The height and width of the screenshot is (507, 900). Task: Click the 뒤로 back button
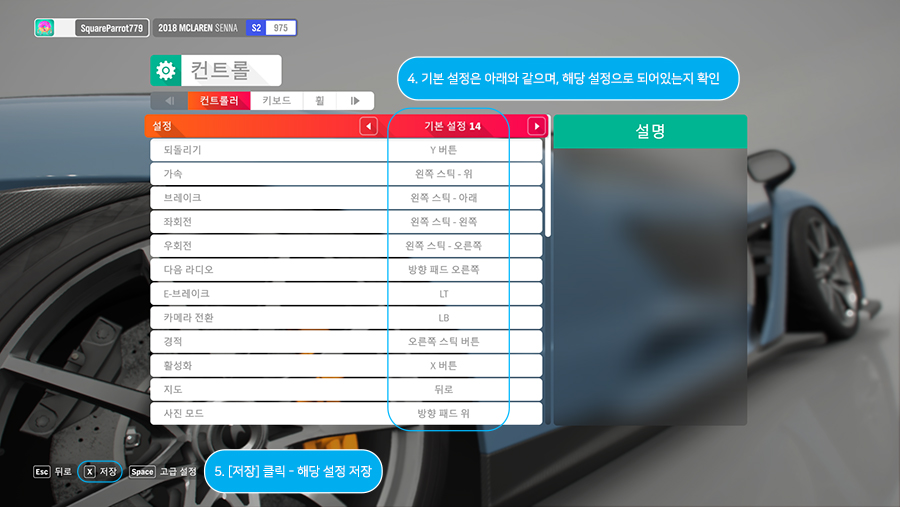[63, 471]
